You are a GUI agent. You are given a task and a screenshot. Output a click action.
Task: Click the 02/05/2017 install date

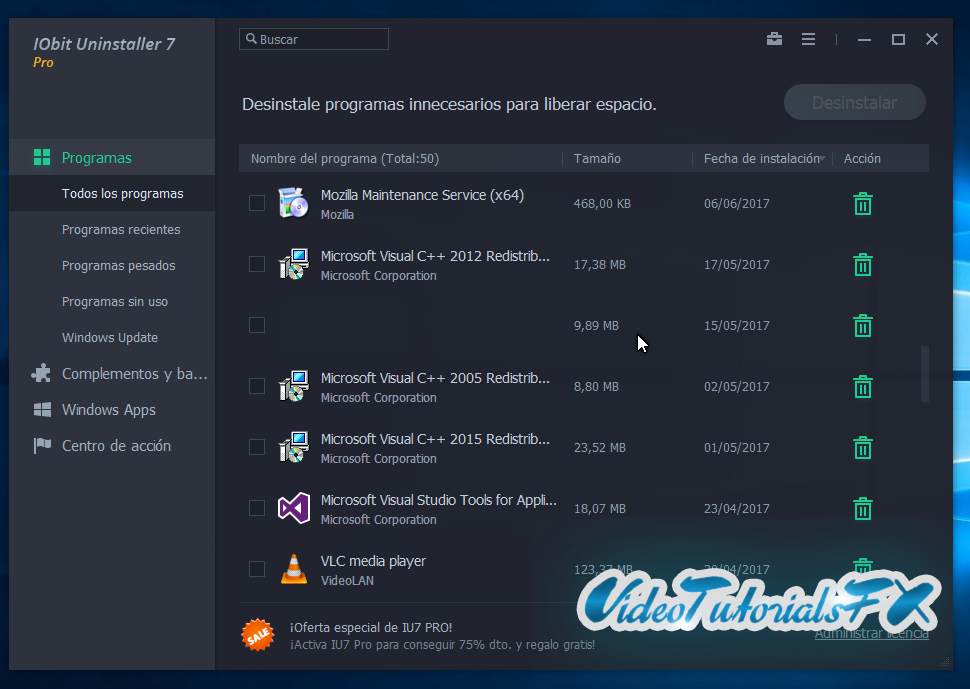click(x=736, y=387)
